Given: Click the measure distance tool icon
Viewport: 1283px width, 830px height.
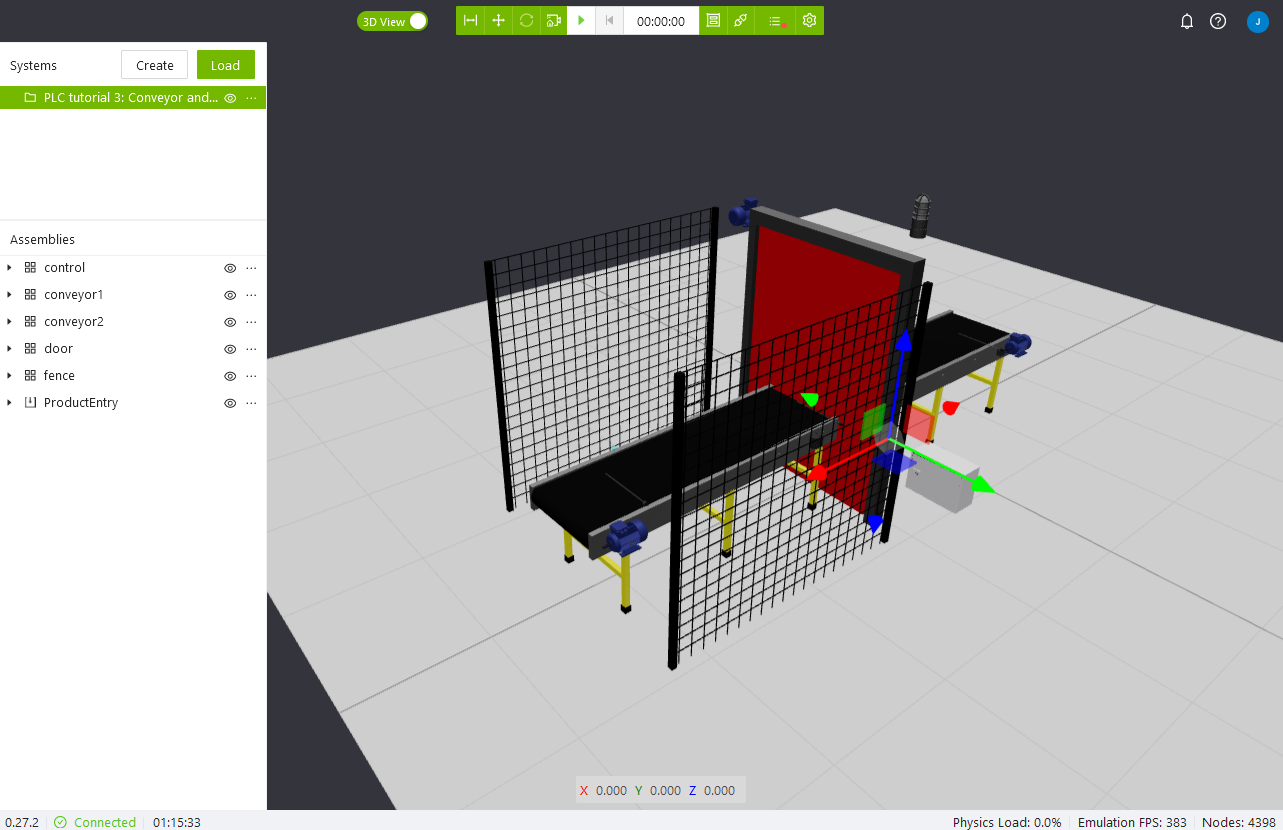Looking at the screenshot, I should click(470, 21).
